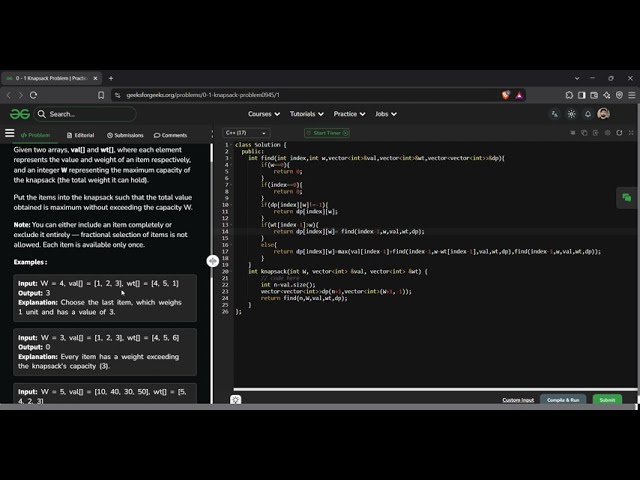640x480 pixels.
Task: Click the Compile & Run button
Action: coord(563,400)
